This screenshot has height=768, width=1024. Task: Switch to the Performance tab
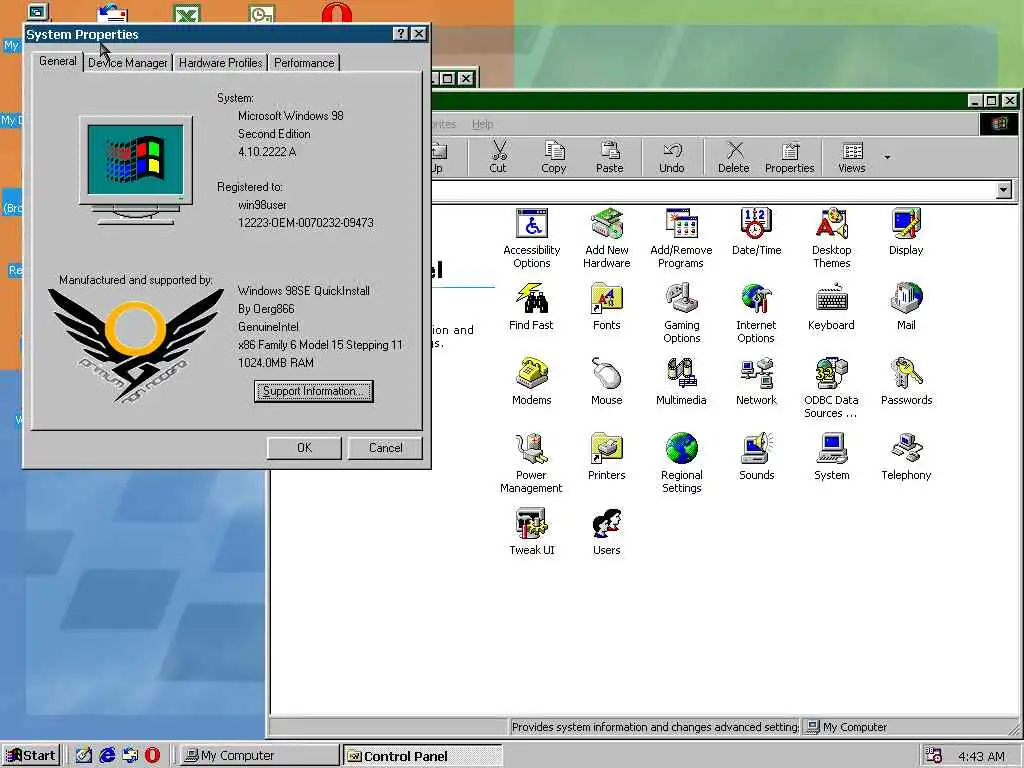point(304,63)
